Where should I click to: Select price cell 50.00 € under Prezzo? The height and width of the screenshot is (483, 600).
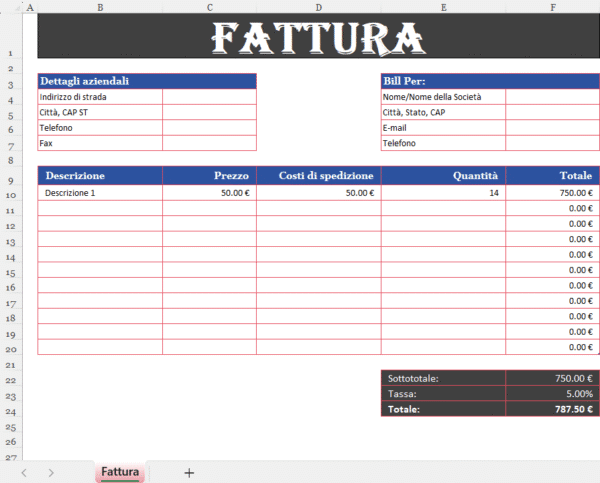[209, 193]
